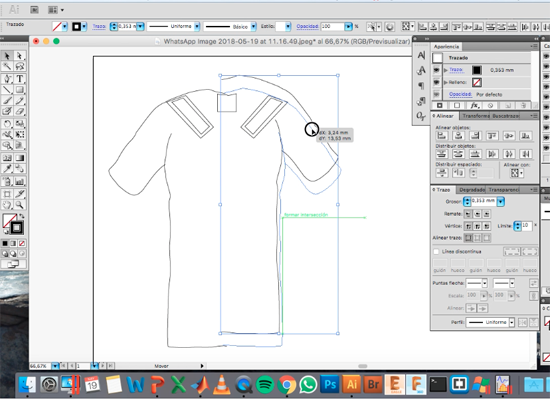Swap fill and stroke colors arrow
550x399 pixels.
22,216
